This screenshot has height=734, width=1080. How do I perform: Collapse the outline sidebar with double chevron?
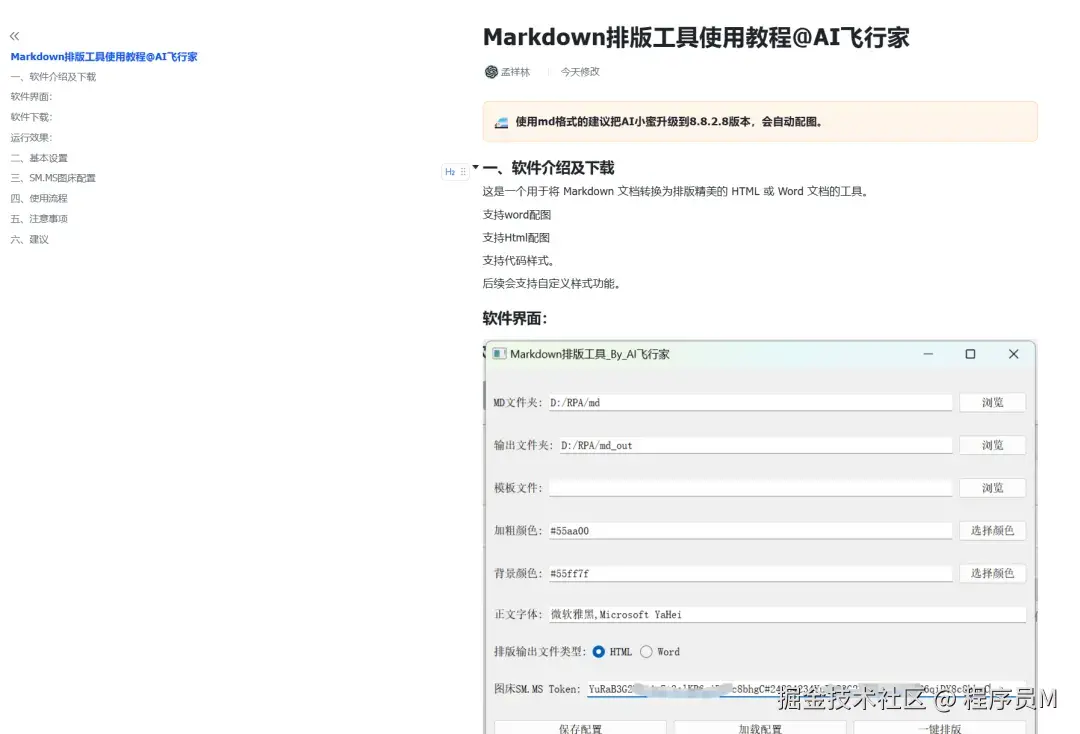[x=14, y=36]
